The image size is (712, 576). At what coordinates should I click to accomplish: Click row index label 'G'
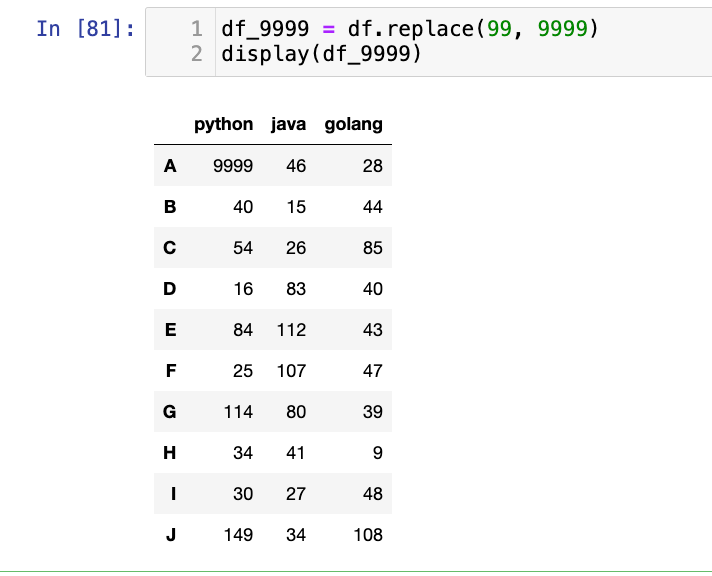[170, 412]
